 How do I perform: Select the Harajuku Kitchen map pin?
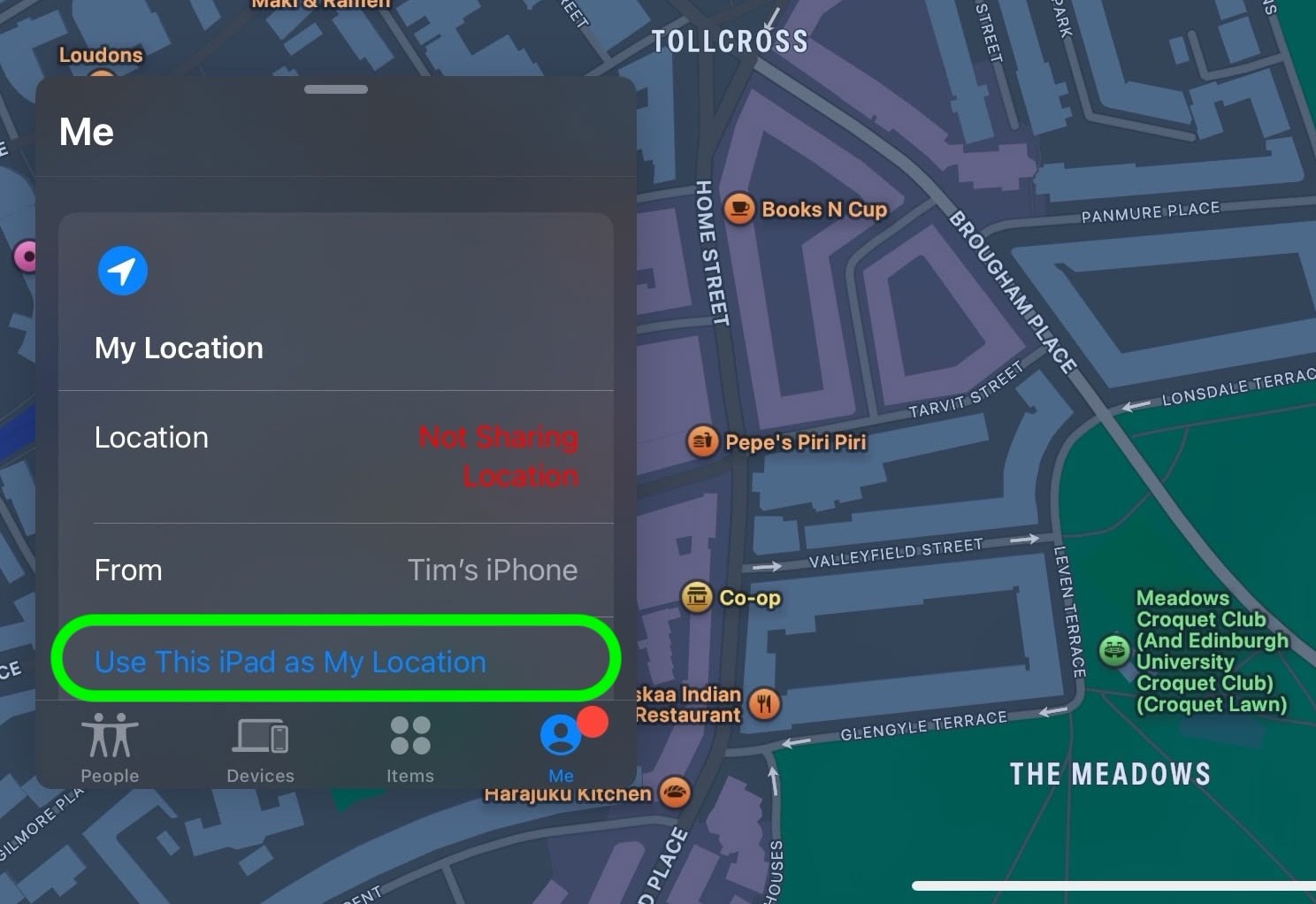675,792
